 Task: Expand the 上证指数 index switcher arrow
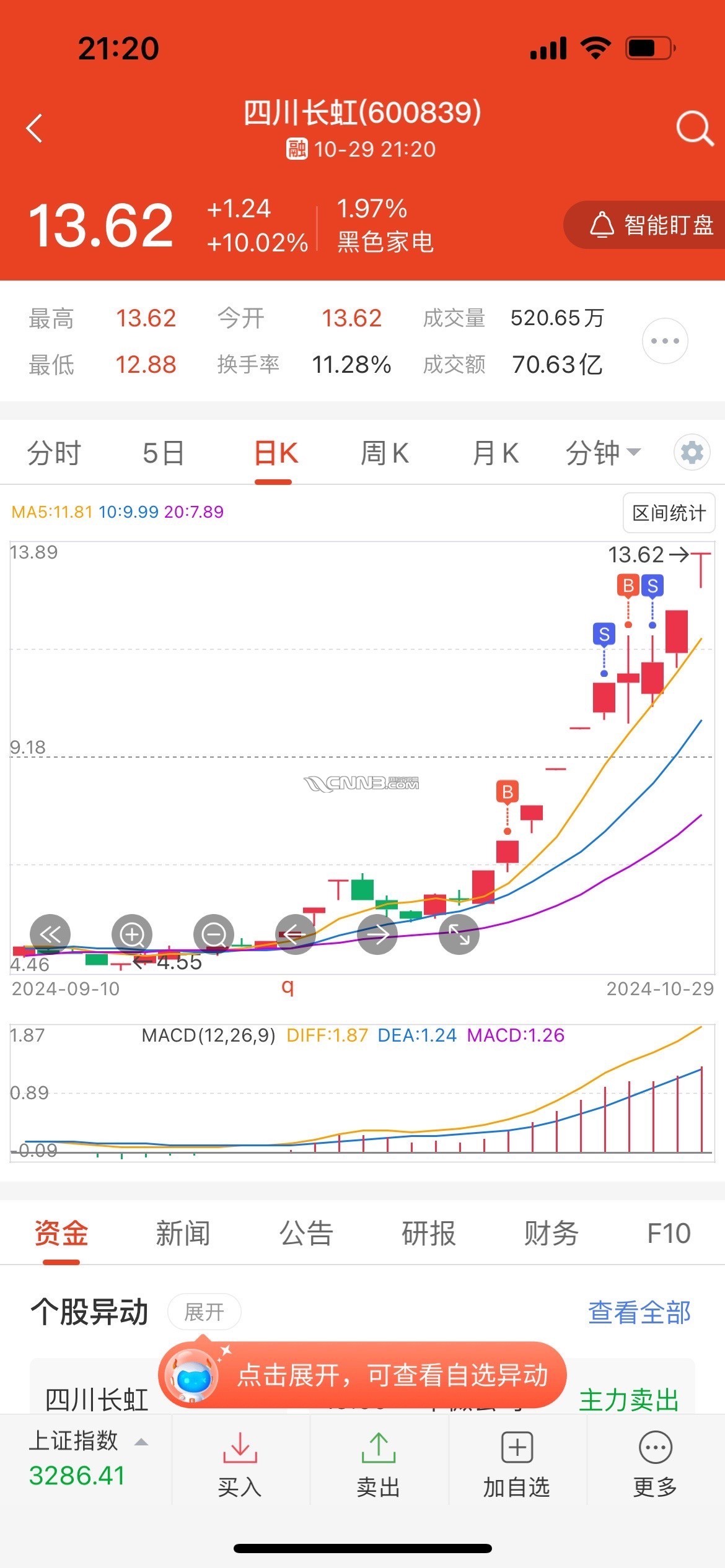tap(141, 1442)
